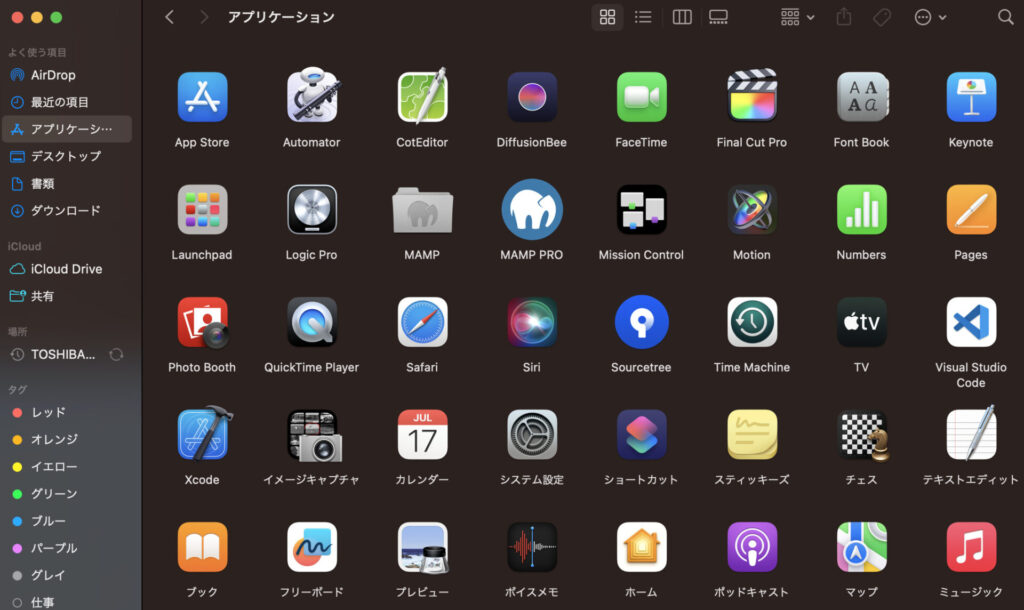Click the share button in toolbar
1024x610 pixels.
[844, 17]
